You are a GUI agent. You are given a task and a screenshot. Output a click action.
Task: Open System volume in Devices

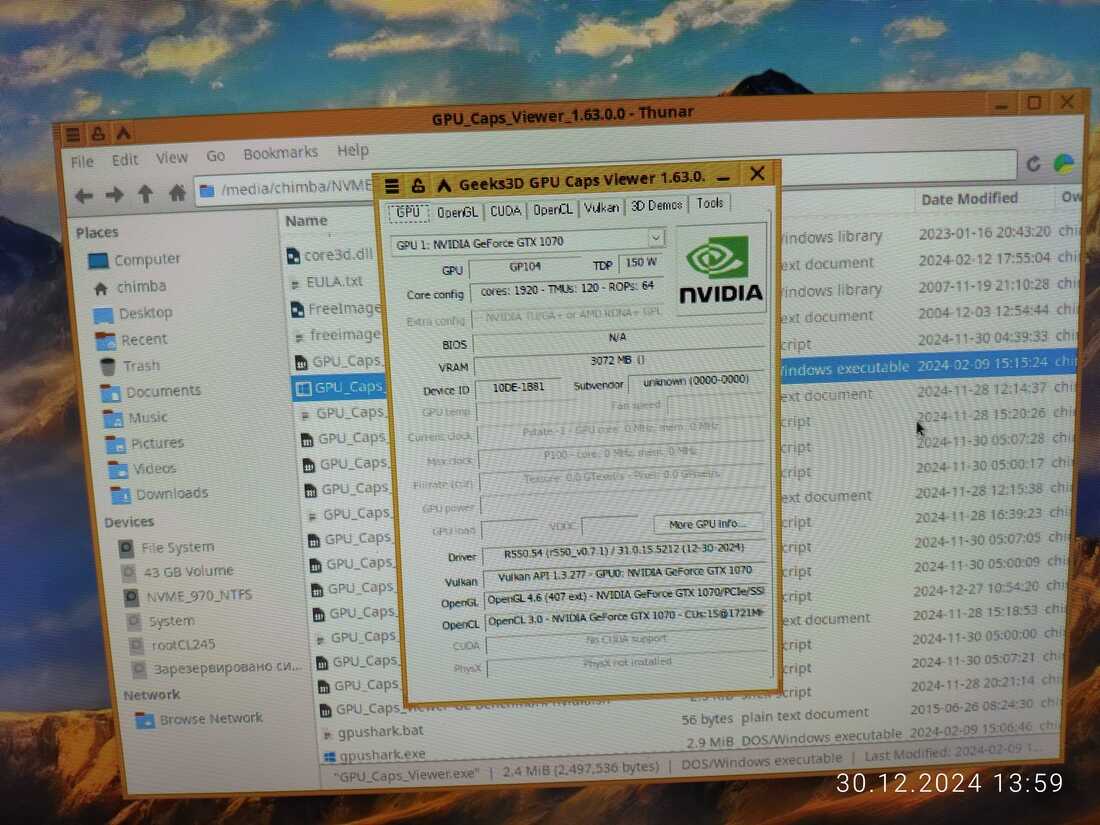tap(161, 621)
